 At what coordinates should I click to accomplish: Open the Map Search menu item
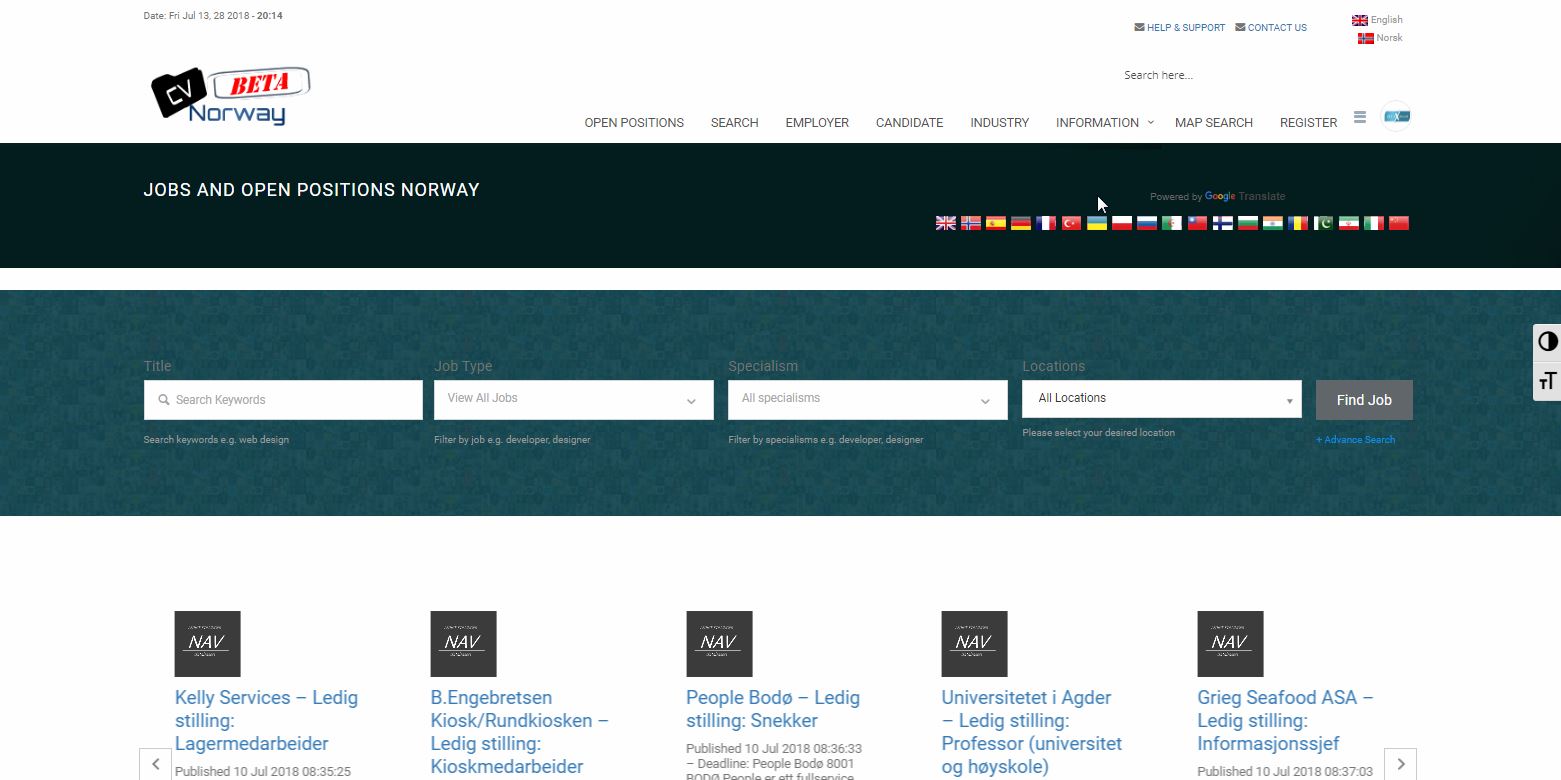tap(1214, 123)
